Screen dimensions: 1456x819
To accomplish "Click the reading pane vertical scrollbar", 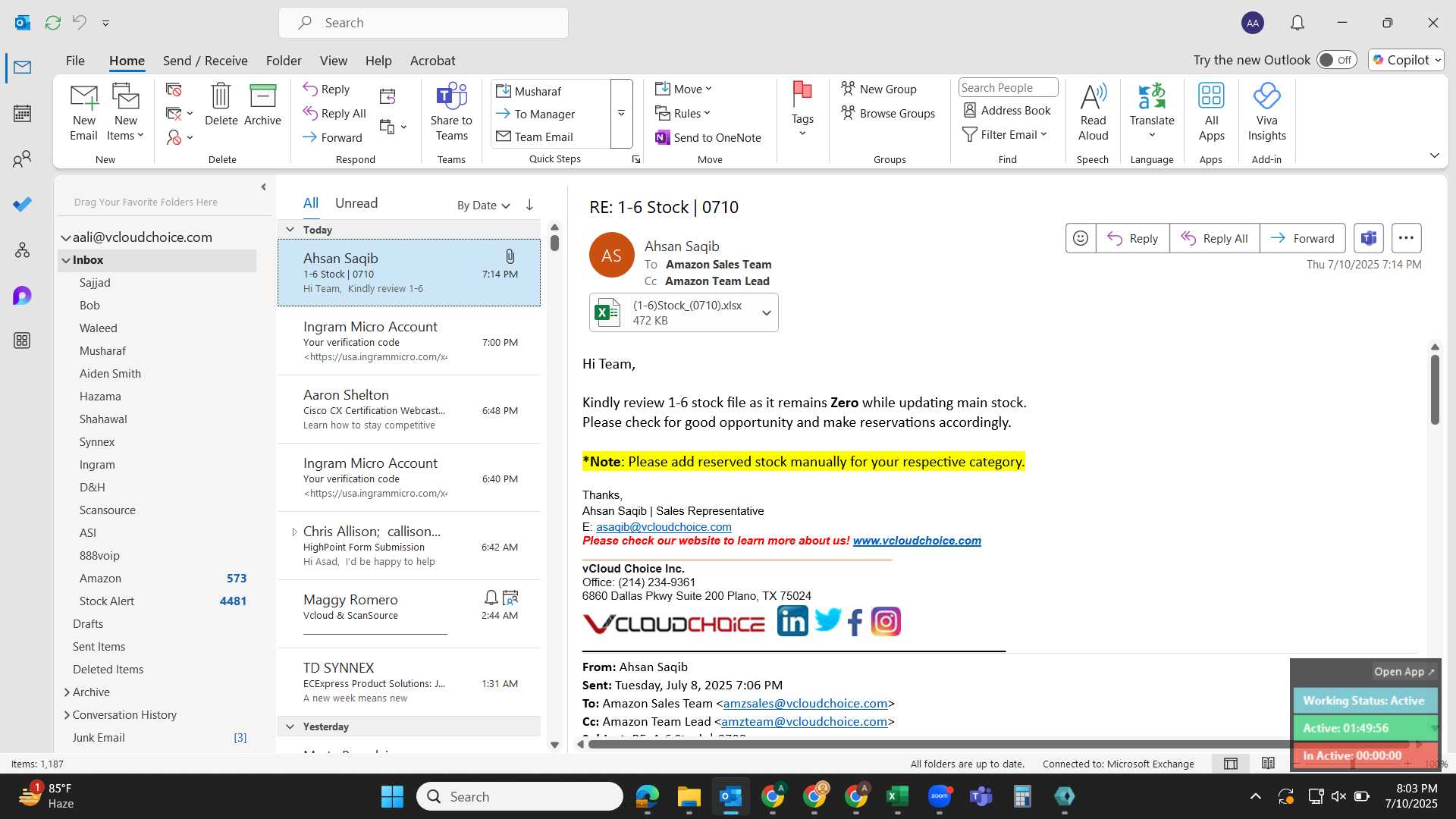I will 1435,389.
